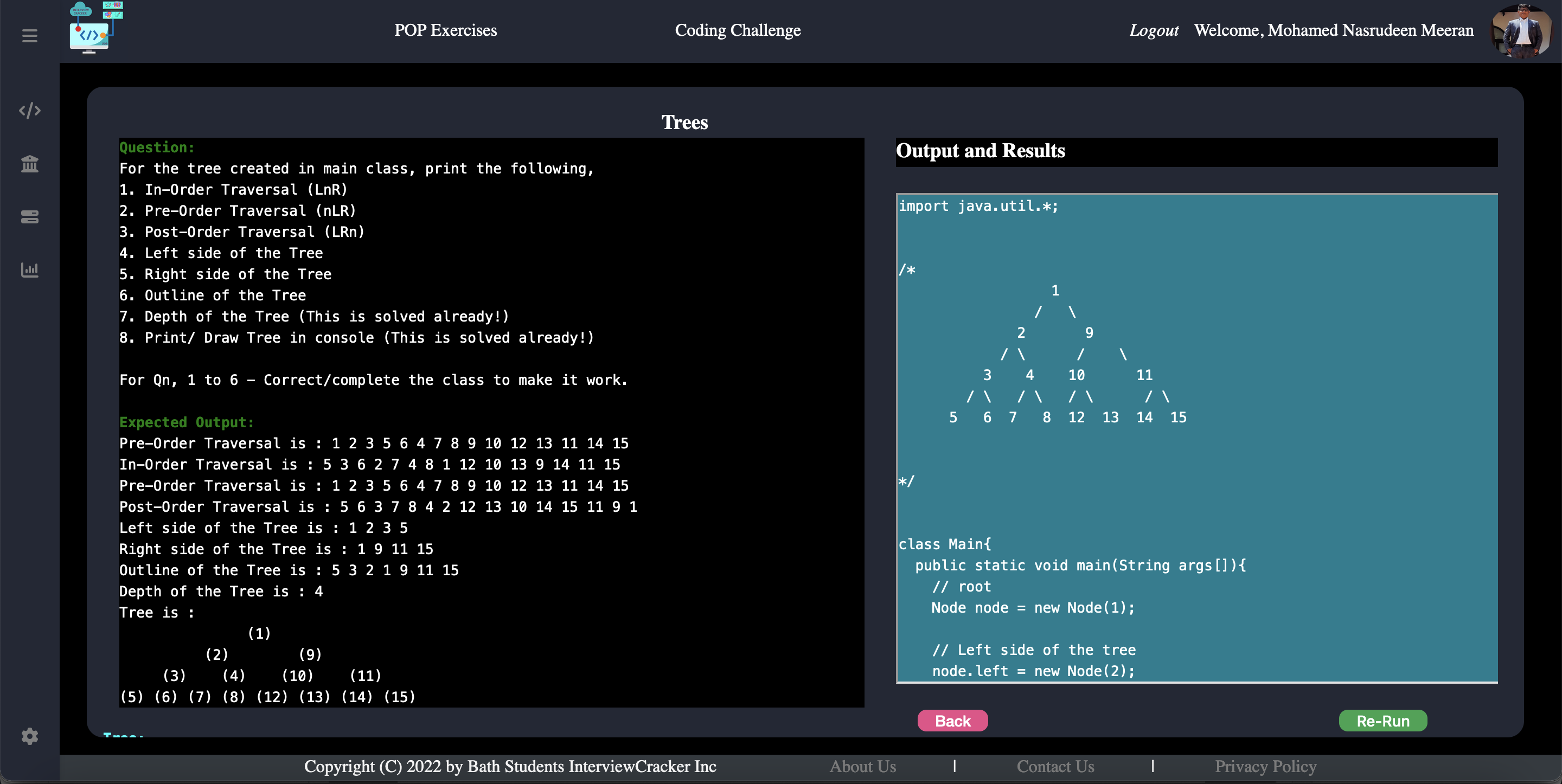Navigate to POP Exercises
1562x784 pixels.
[446, 30]
